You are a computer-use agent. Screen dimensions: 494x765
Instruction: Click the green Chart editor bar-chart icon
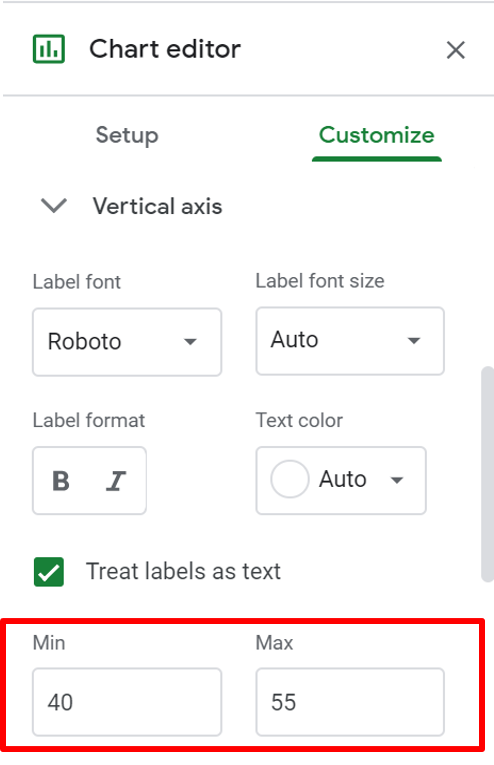(49, 49)
